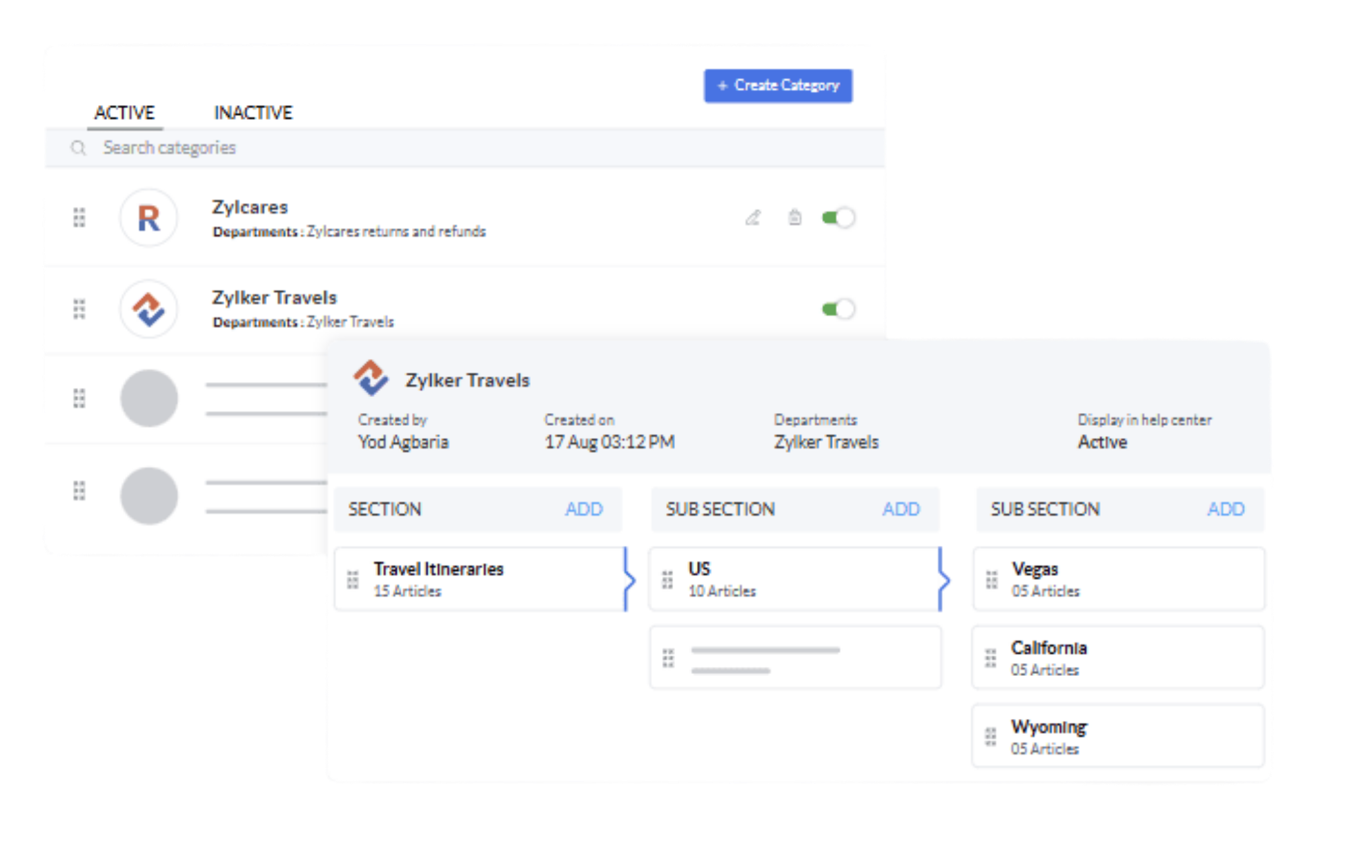Toggle off the Zylcares category switch

click(x=838, y=218)
